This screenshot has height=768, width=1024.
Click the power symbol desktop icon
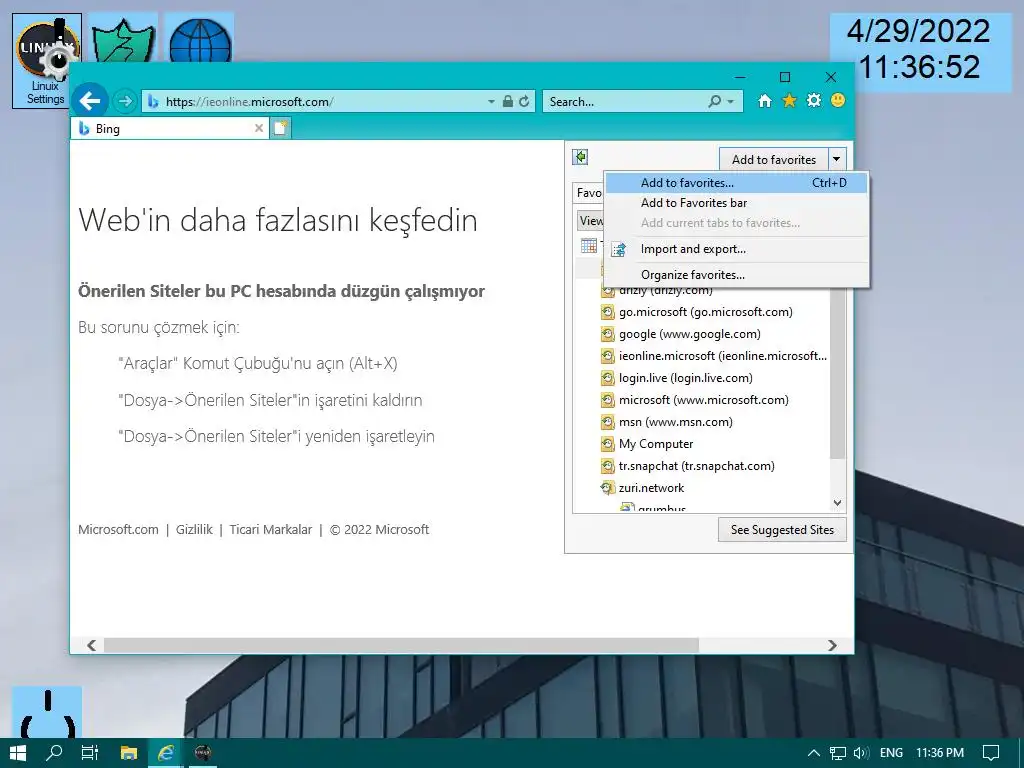pyautogui.click(x=47, y=712)
